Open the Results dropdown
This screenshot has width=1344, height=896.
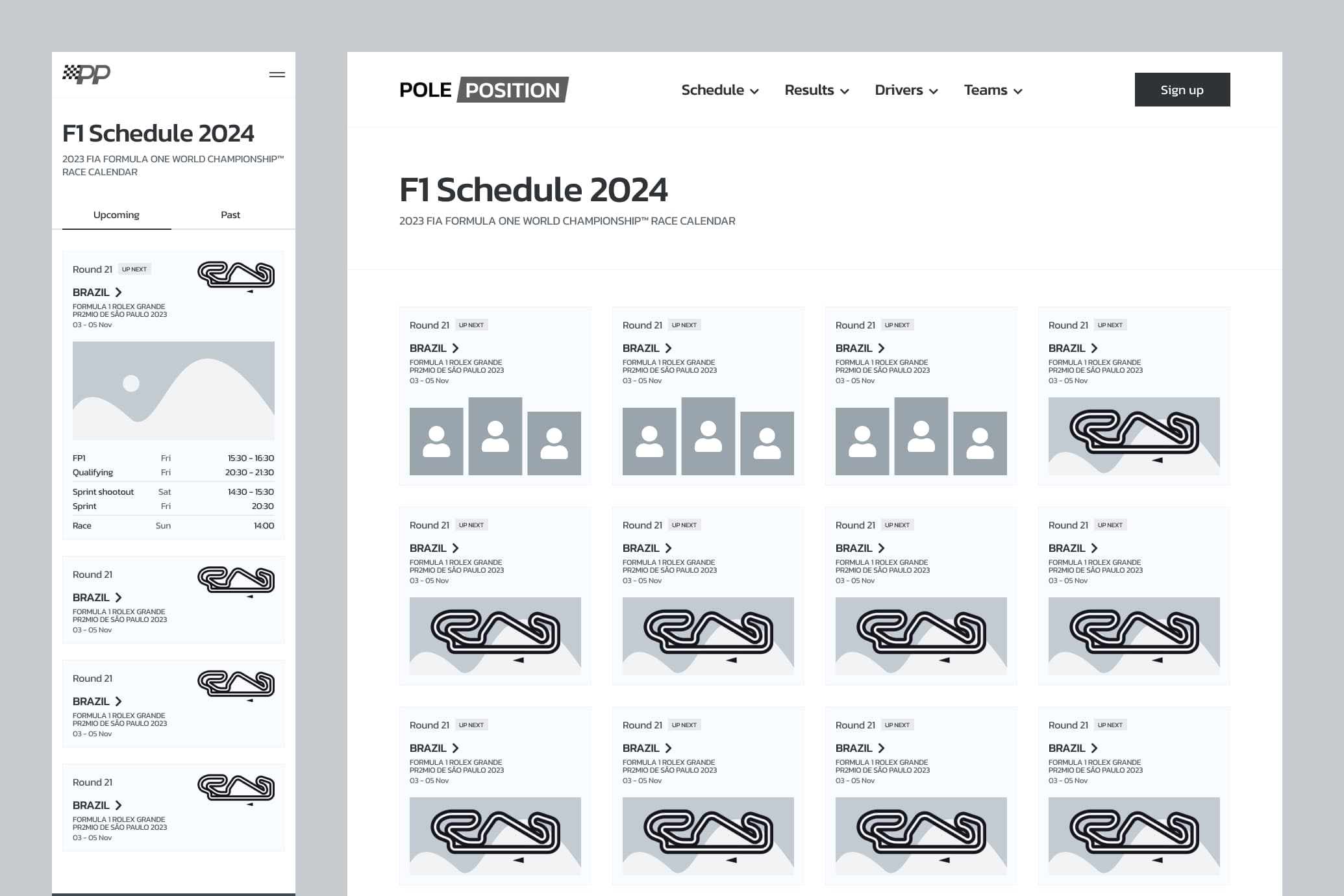point(816,90)
